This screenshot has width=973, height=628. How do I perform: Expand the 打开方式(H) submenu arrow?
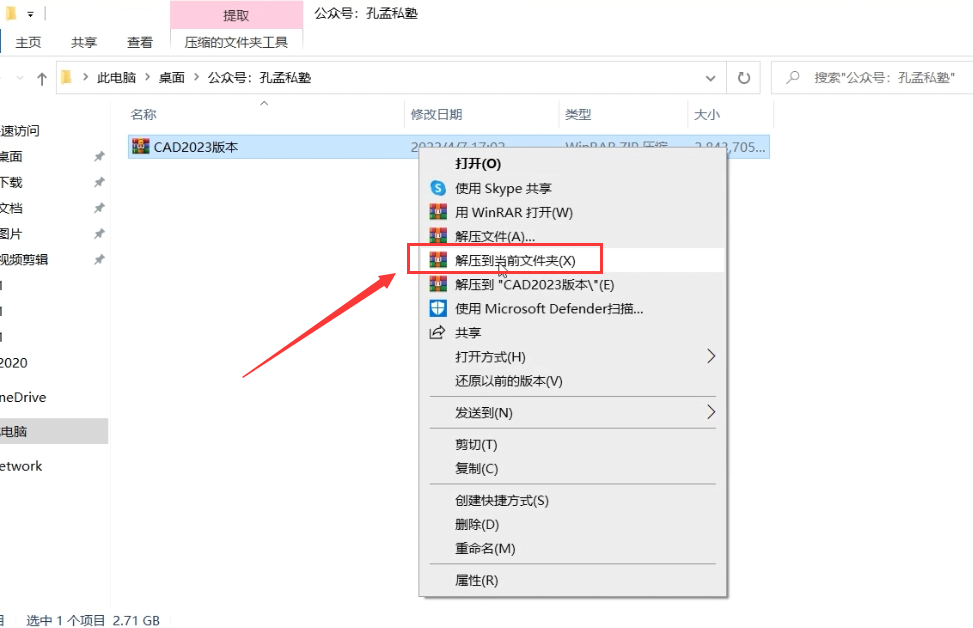tap(711, 356)
